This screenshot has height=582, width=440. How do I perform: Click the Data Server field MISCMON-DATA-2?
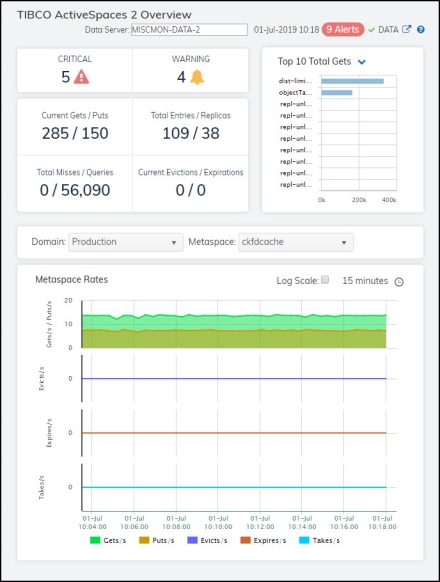pos(189,30)
